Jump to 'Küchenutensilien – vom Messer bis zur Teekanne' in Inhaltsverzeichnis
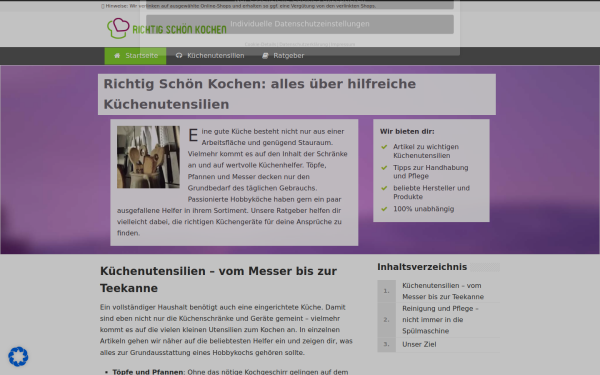 click(443, 291)
